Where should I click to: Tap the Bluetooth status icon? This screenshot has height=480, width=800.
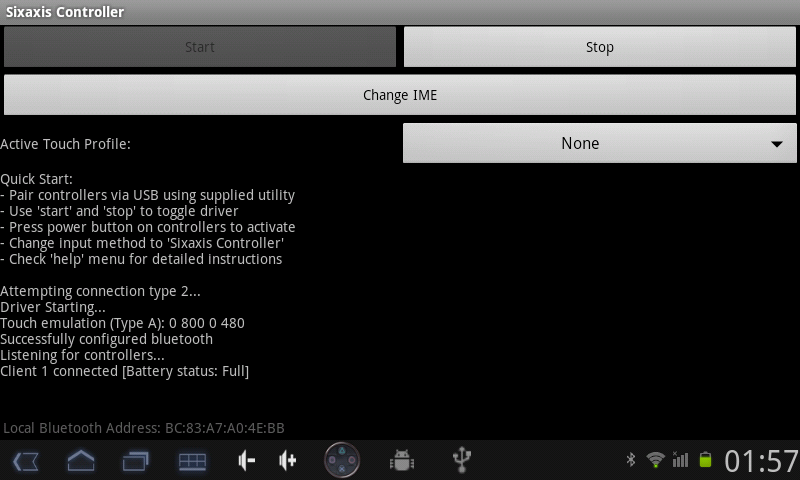pyautogui.click(x=631, y=460)
